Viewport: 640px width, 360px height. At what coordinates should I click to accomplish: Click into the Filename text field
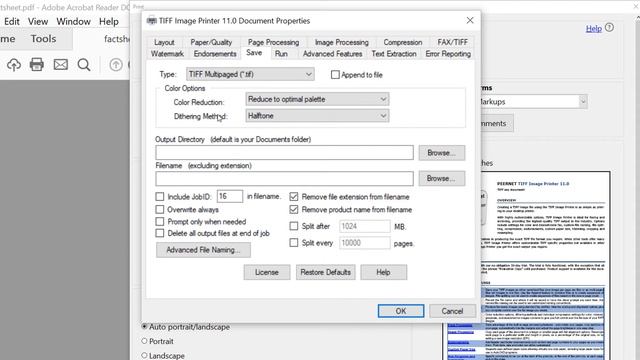pos(284,178)
